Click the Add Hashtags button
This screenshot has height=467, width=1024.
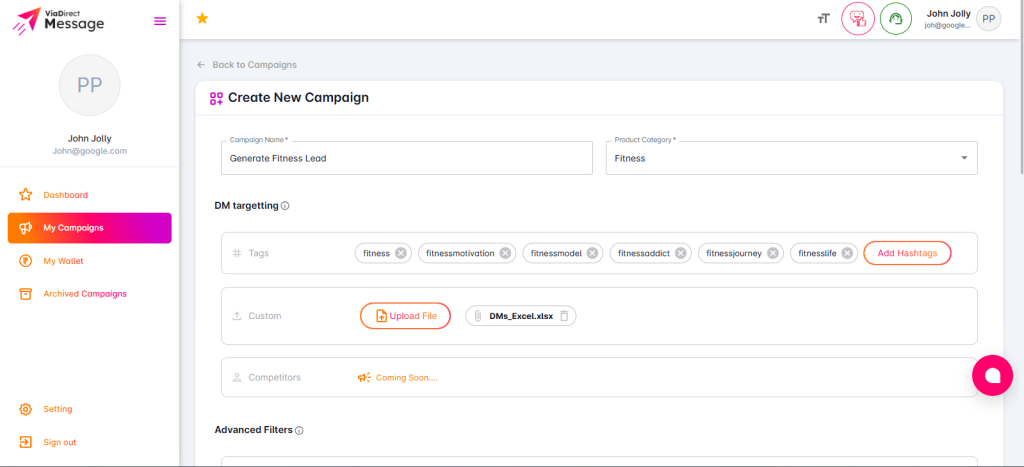pos(907,253)
